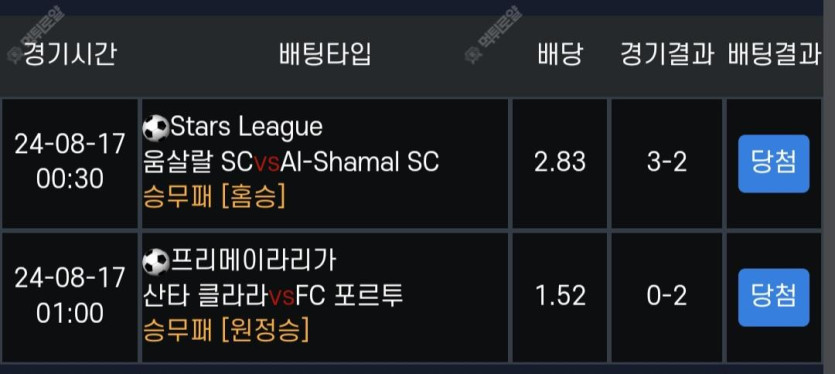The height and width of the screenshot is (374, 835).
Task: Click the 0-2 match result
Action: coord(667,296)
